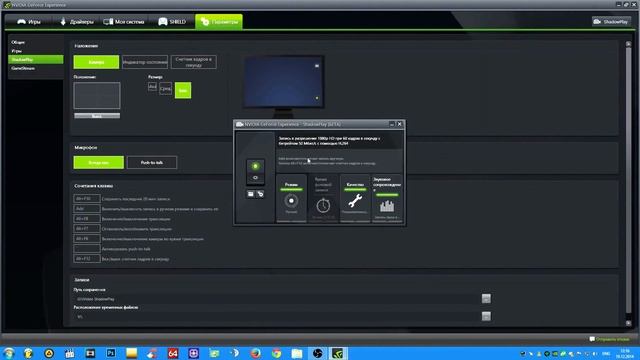The image size is (640, 360).
Task: Browse for the temporary files location
Action: pyautogui.click(x=486, y=316)
